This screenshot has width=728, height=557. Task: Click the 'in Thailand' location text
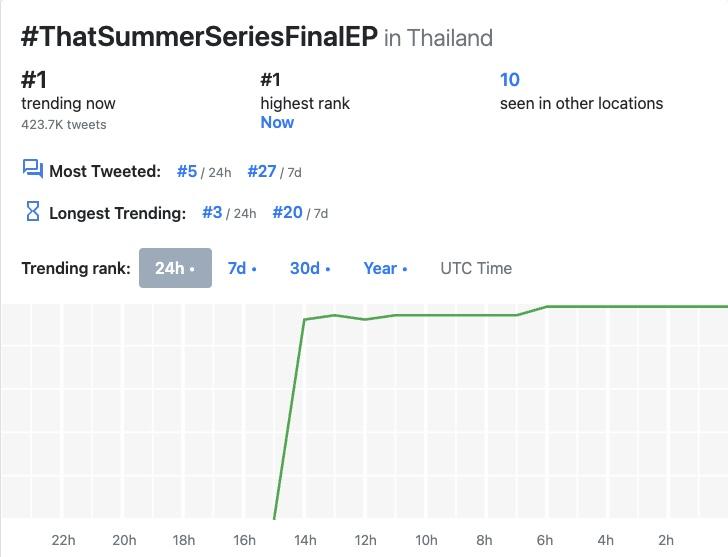pyautogui.click(x=438, y=39)
